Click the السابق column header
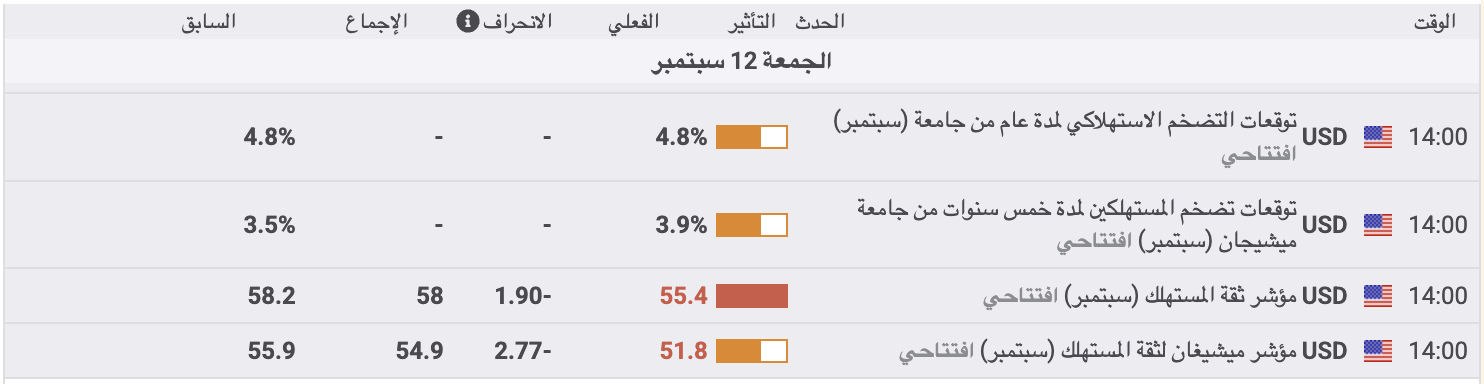The image size is (1484, 384). pos(209,21)
